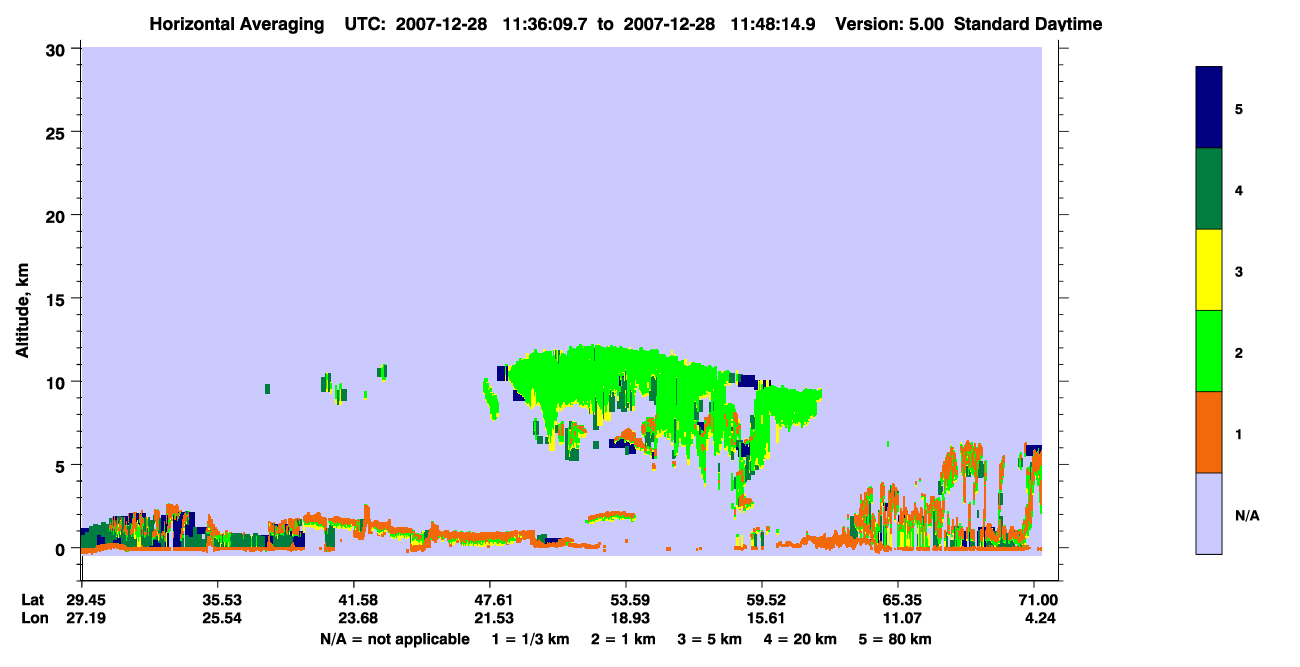This screenshot has width=1300, height=667.
Task: Click the bright green level 2 color swatch
Action: [1209, 351]
